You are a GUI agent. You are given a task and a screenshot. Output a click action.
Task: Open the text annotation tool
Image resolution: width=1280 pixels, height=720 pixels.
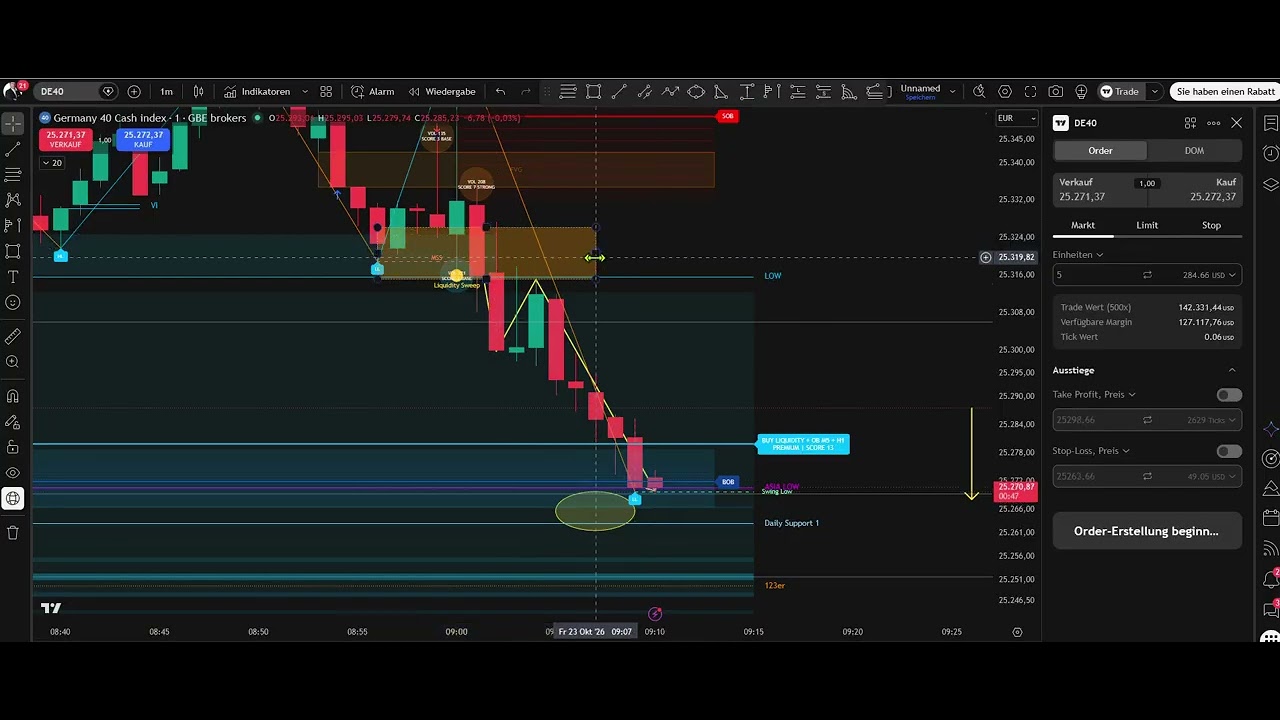[13, 277]
